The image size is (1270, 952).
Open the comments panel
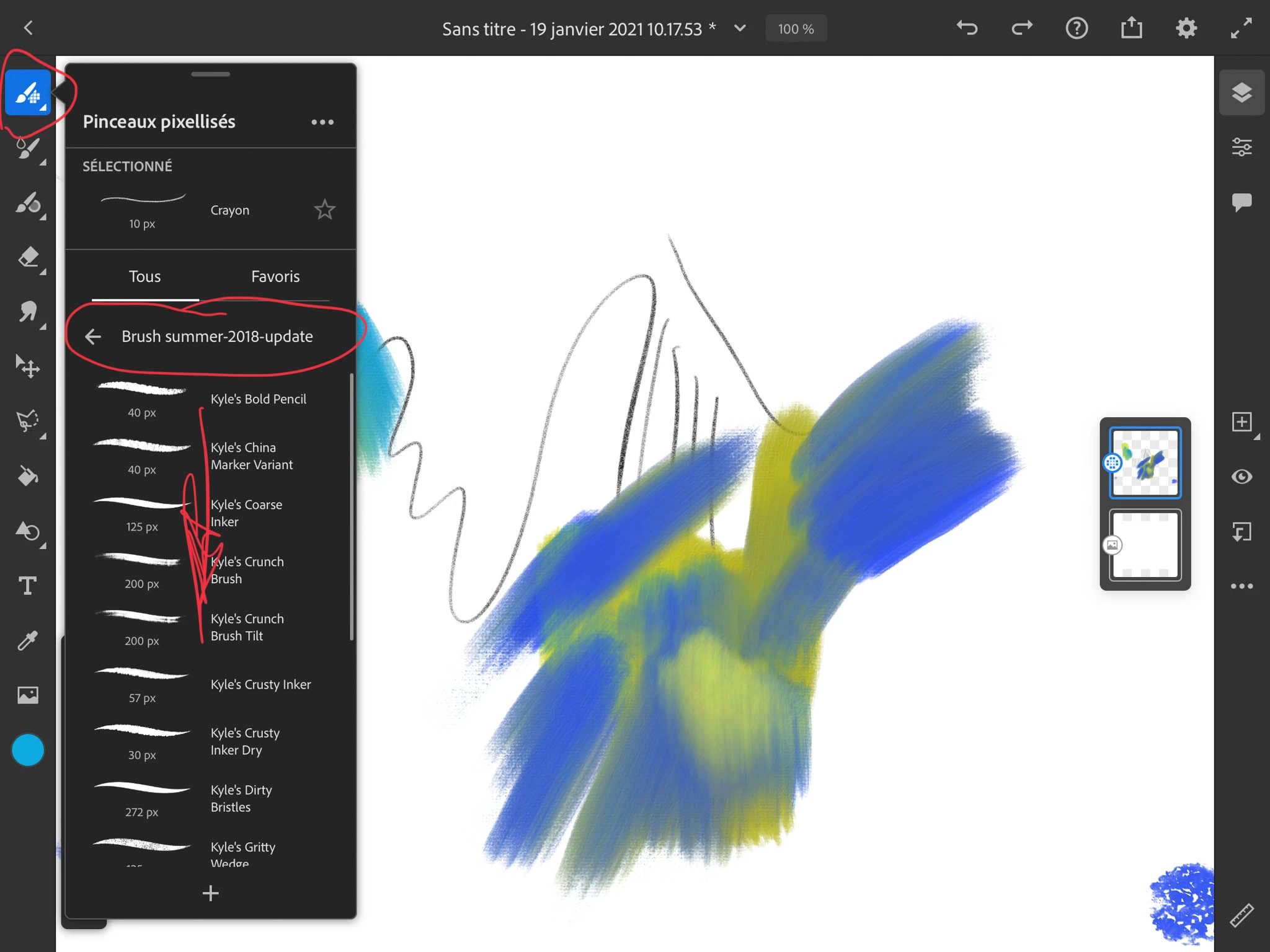(x=1241, y=202)
